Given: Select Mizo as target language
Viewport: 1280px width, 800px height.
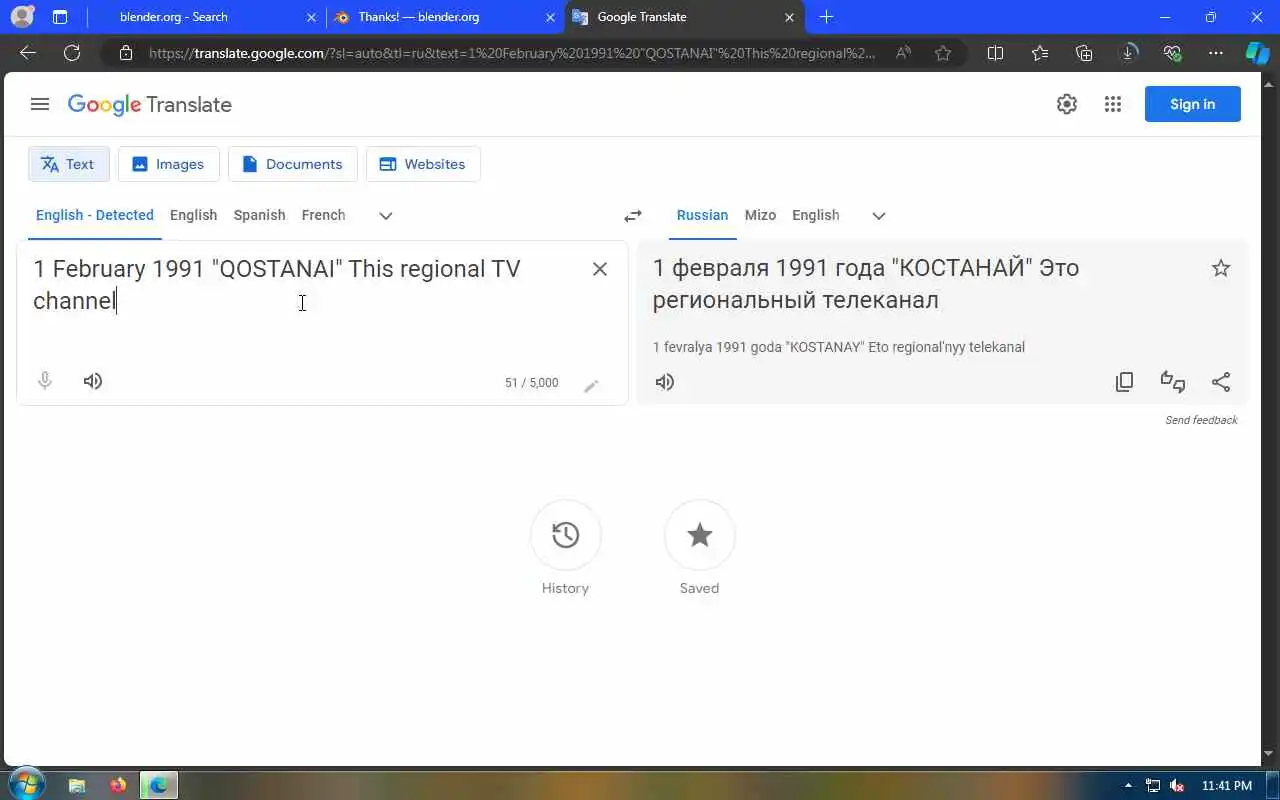Looking at the screenshot, I should (x=760, y=215).
